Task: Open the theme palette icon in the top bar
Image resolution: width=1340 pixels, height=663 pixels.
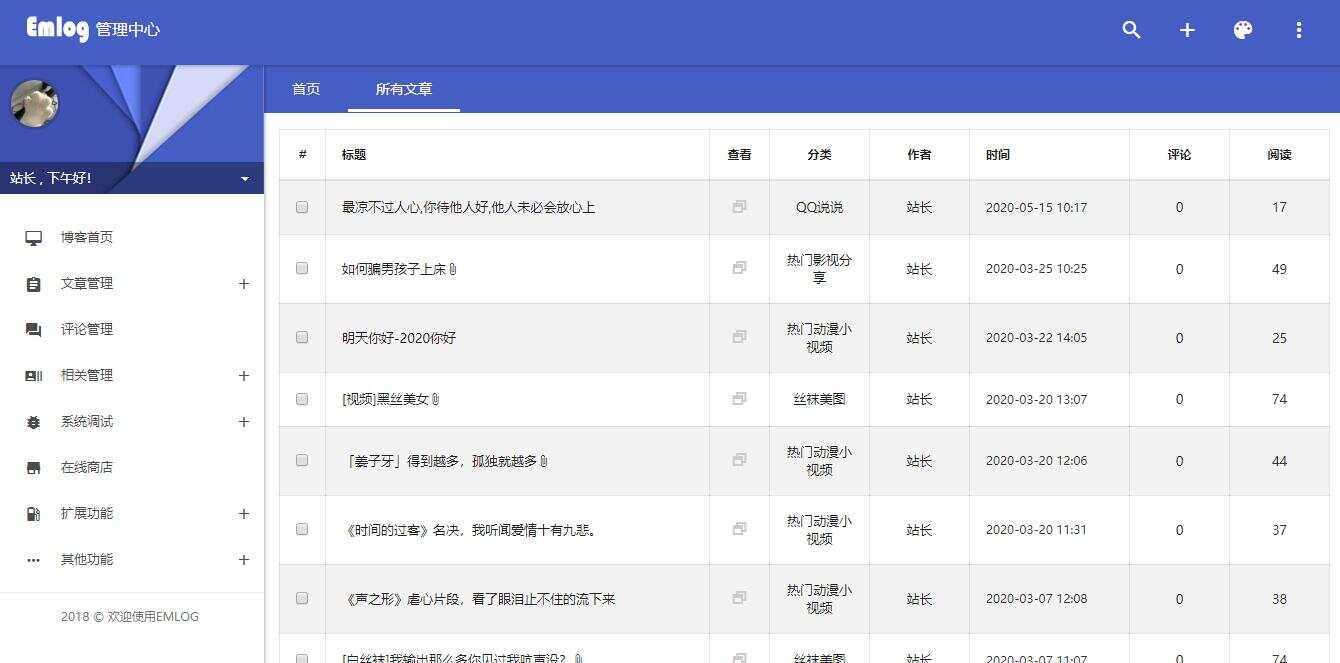Action: point(1243,30)
